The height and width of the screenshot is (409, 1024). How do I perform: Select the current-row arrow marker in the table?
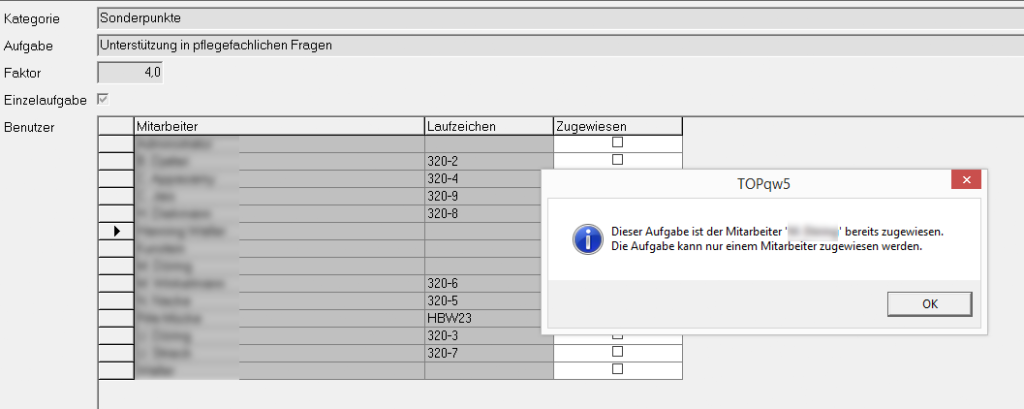click(116, 231)
